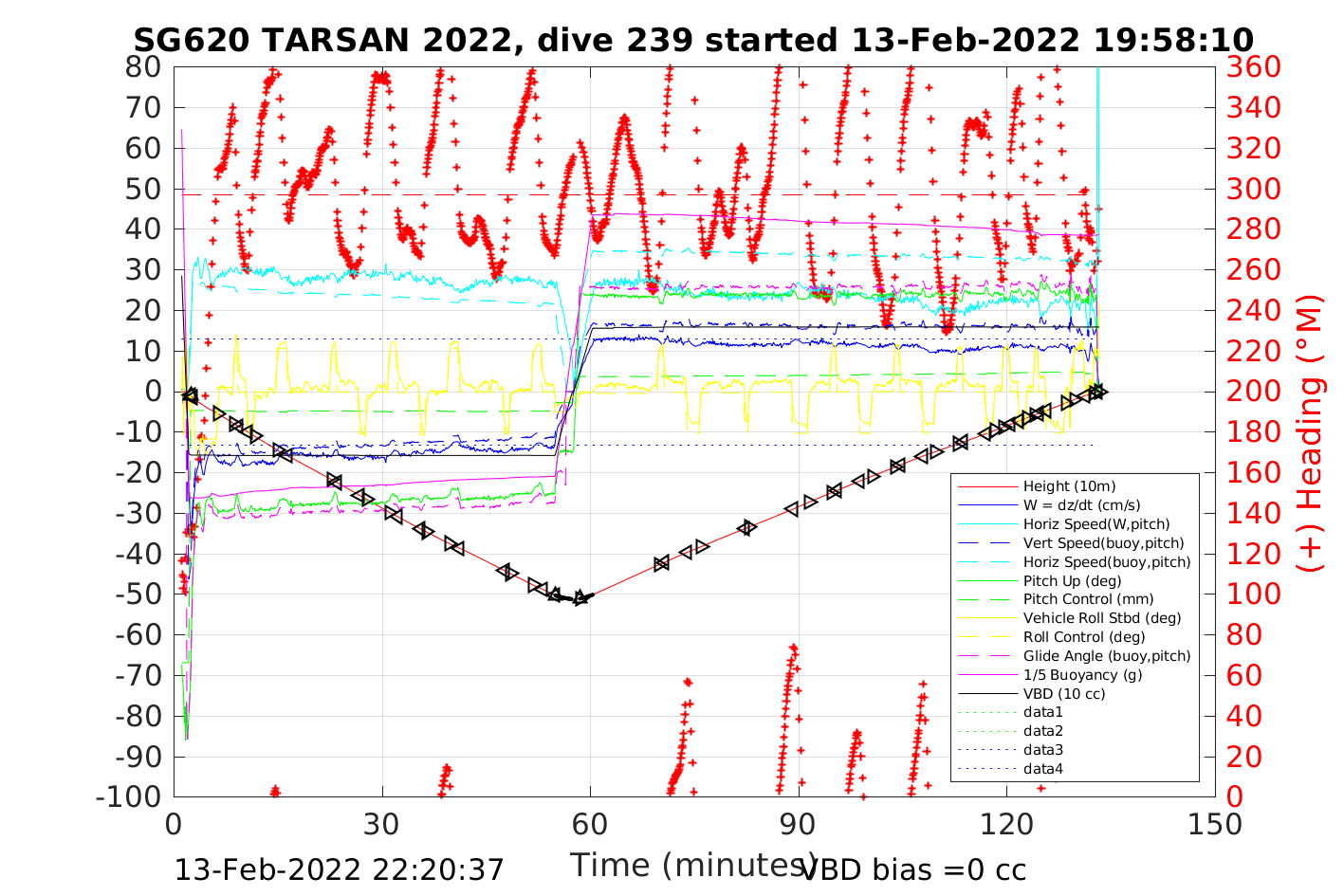The height and width of the screenshot is (896, 1344).
Task: Click heading axis tick label "200"
Action: (x=1253, y=391)
